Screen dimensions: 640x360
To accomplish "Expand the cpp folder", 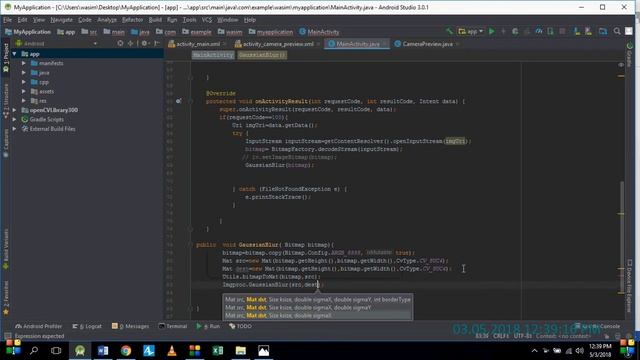I will pyautogui.click(x=24, y=82).
